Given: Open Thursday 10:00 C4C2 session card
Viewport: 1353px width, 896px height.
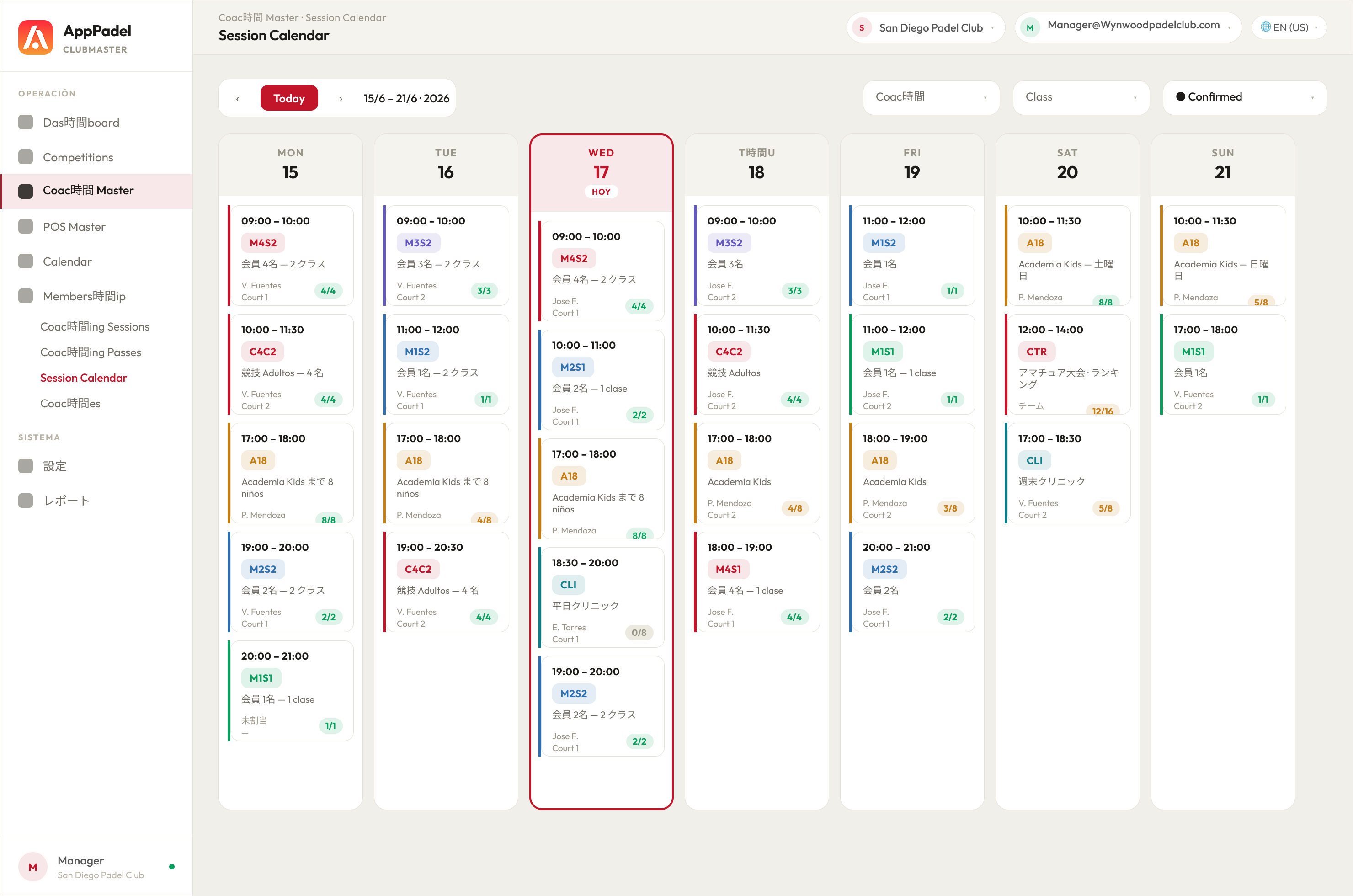Looking at the screenshot, I should coord(757,364).
